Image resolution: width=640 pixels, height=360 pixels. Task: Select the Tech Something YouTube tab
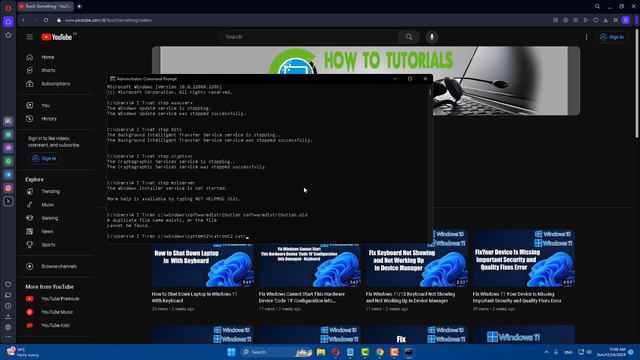pos(45,7)
